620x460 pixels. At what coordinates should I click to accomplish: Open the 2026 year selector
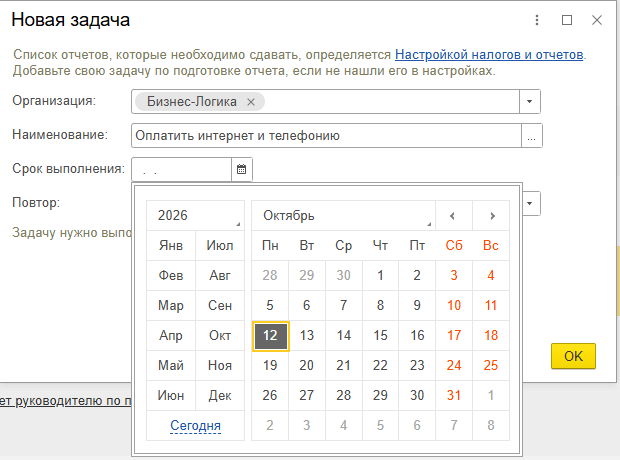pyautogui.click(x=195, y=216)
